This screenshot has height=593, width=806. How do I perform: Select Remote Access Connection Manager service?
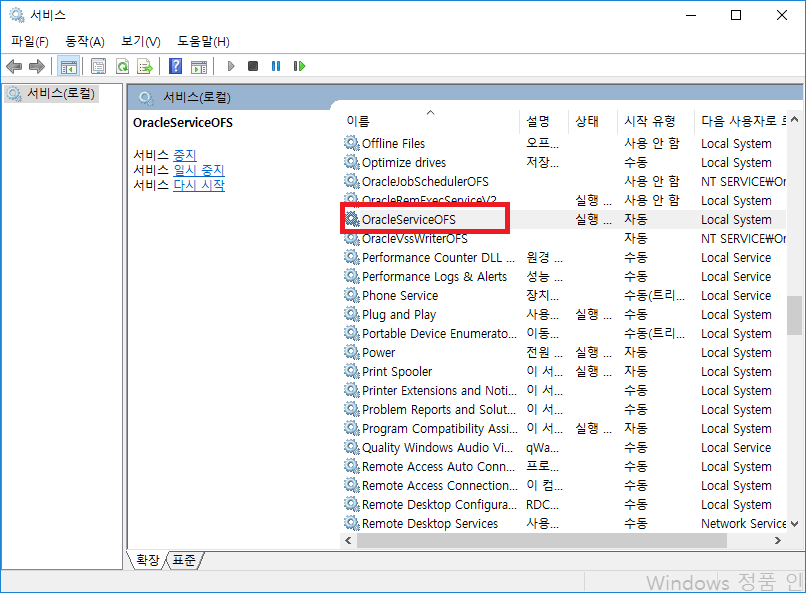(x=564, y=486)
